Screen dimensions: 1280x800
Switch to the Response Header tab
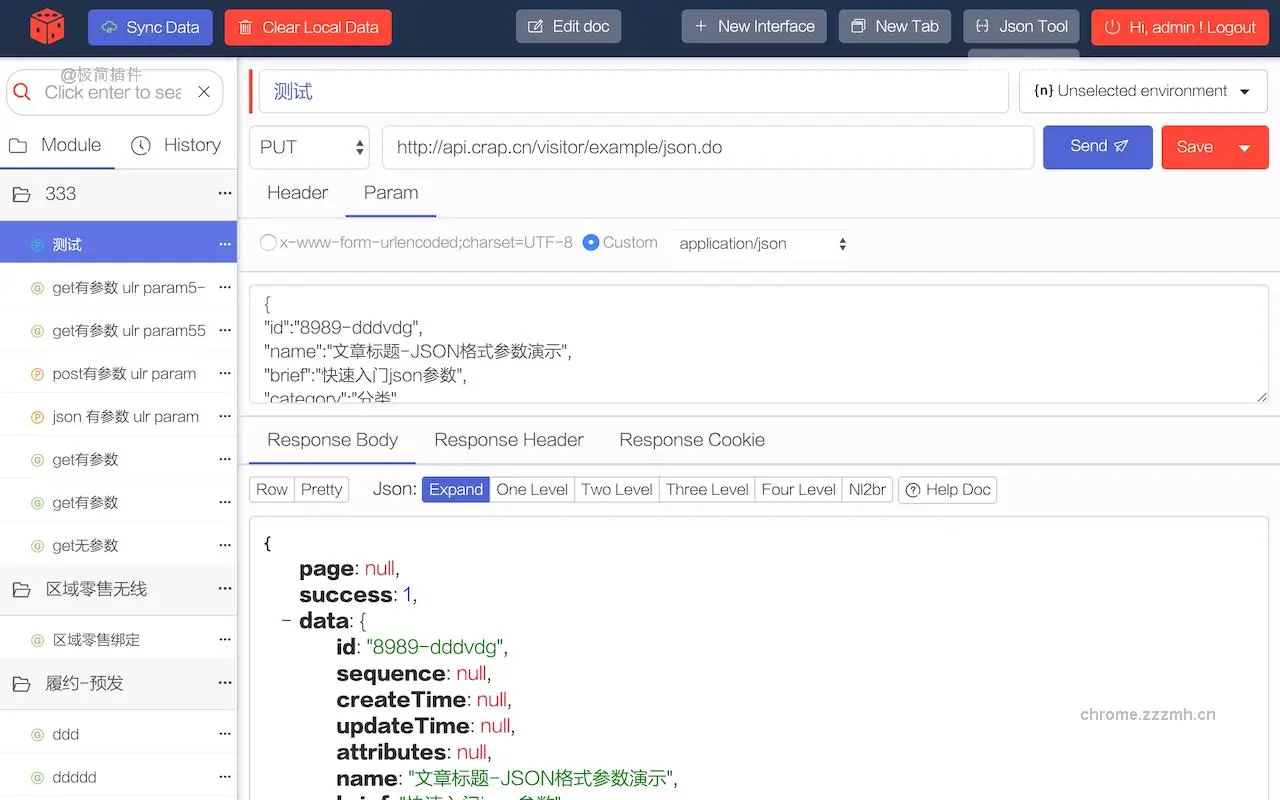tap(508, 440)
